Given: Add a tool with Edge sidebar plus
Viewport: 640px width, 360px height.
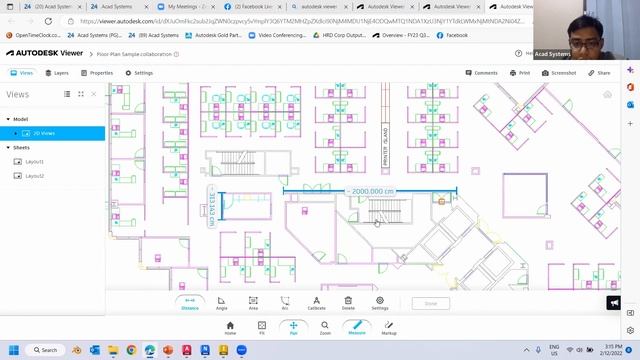Looking at the screenshot, I should (x=631, y=123).
